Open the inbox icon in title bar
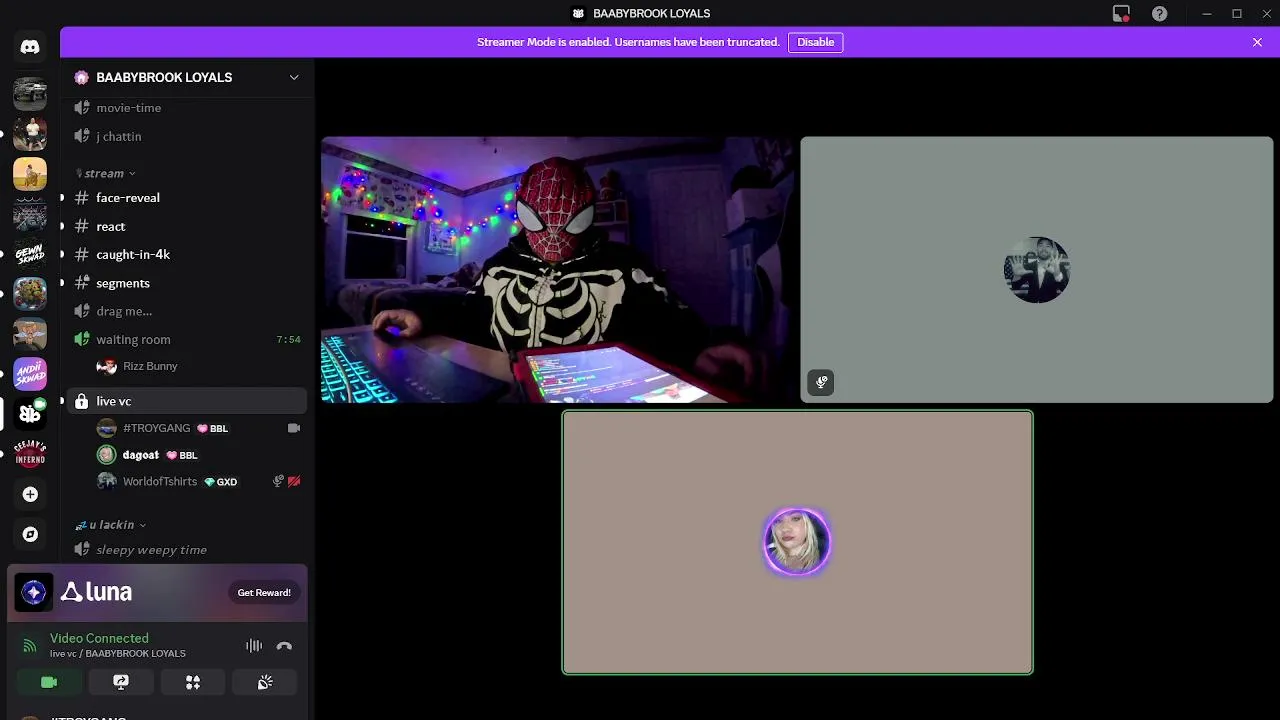The image size is (1280, 720). 1121,14
